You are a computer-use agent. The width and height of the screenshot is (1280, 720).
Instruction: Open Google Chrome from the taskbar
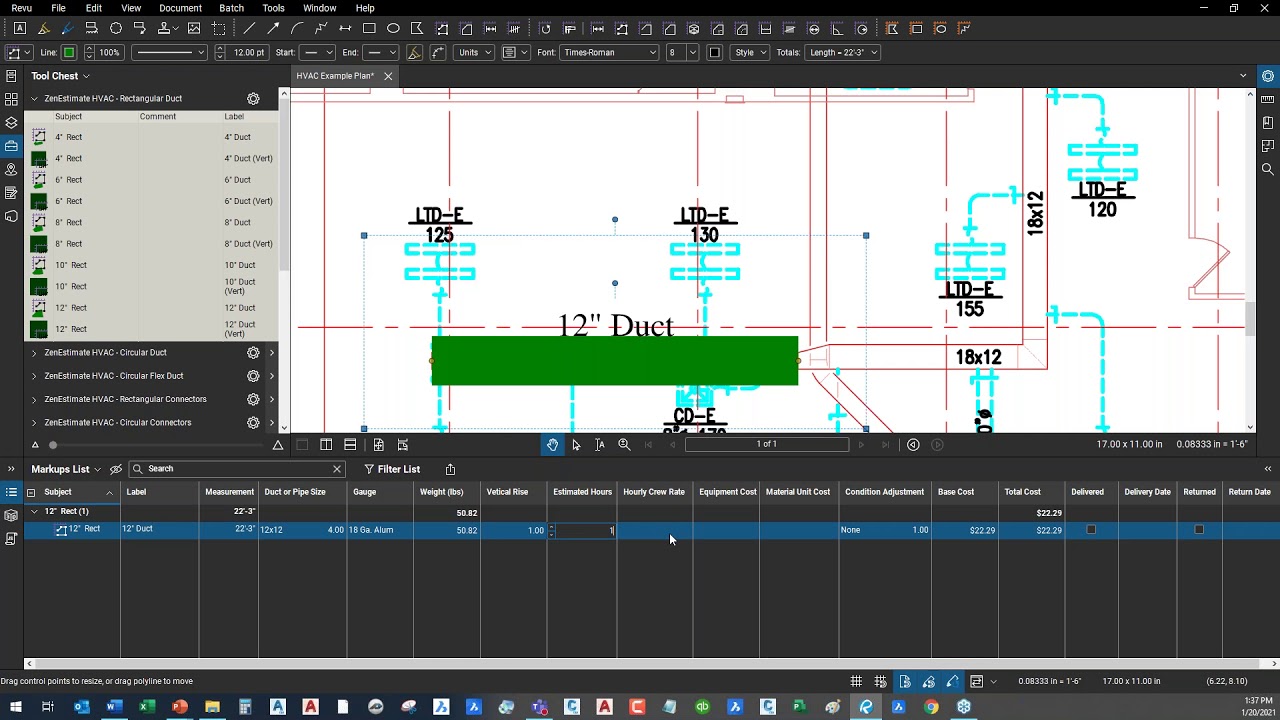click(x=931, y=707)
